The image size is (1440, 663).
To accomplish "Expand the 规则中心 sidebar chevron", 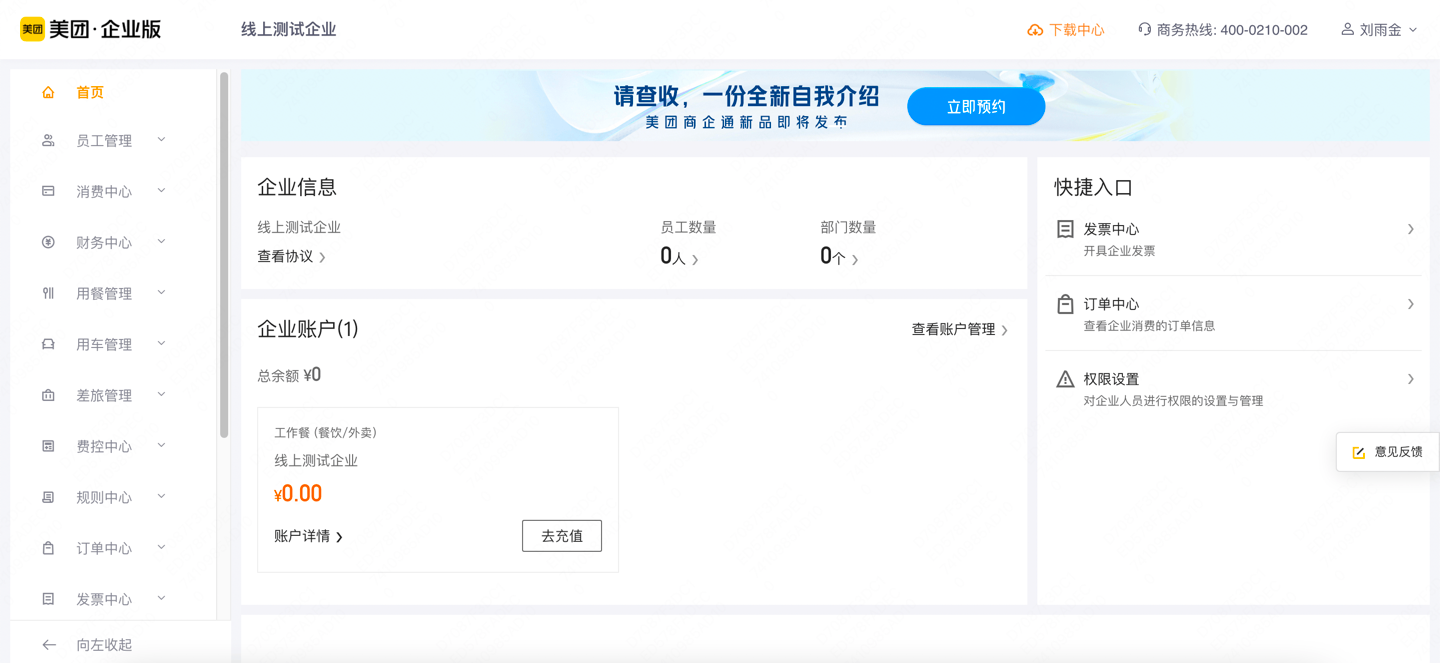I will 161,496.
